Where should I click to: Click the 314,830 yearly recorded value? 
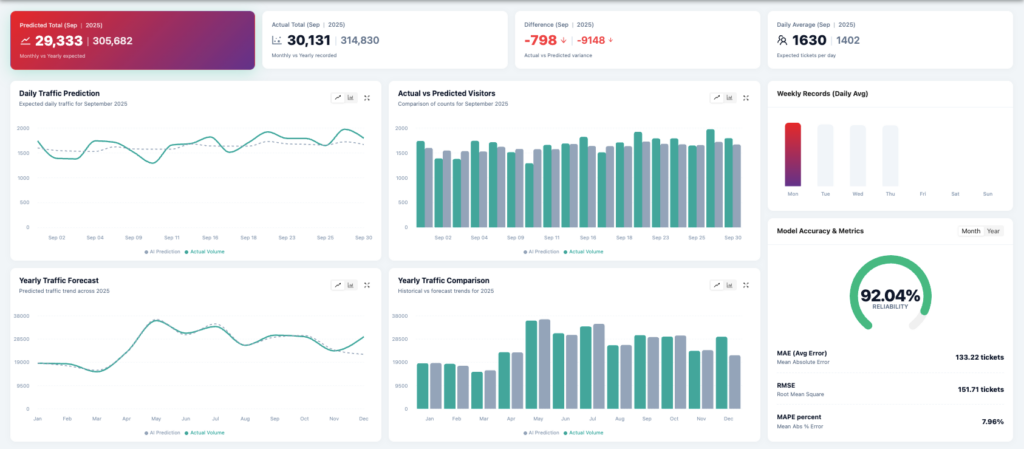(x=360, y=40)
